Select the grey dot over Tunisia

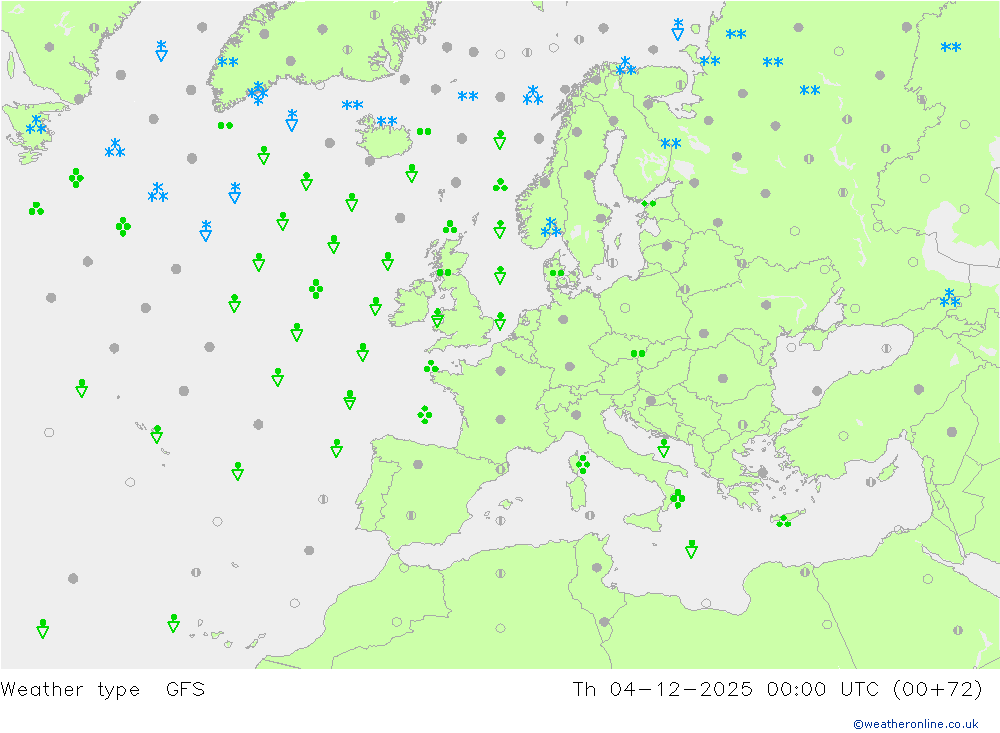point(597,567)
